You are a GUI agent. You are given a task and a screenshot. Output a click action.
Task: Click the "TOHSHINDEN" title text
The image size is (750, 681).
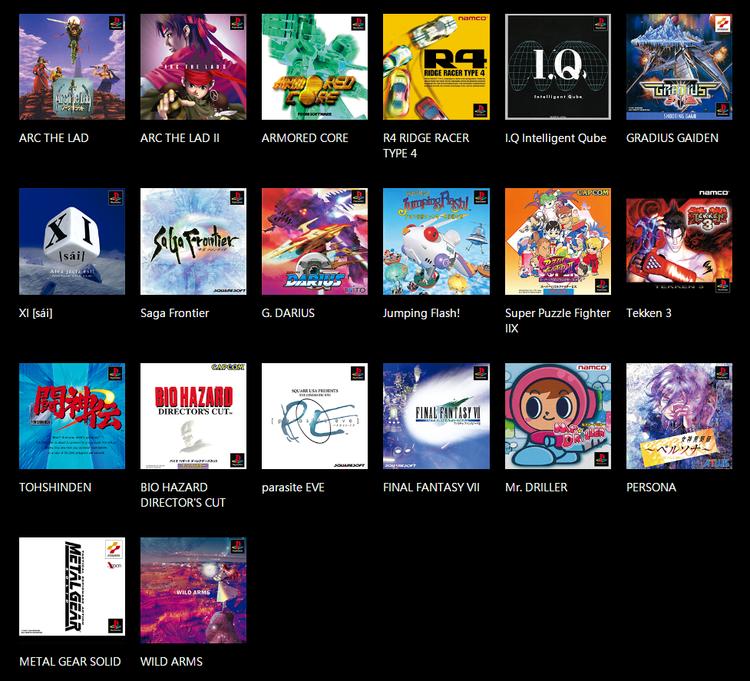[55, 487]
